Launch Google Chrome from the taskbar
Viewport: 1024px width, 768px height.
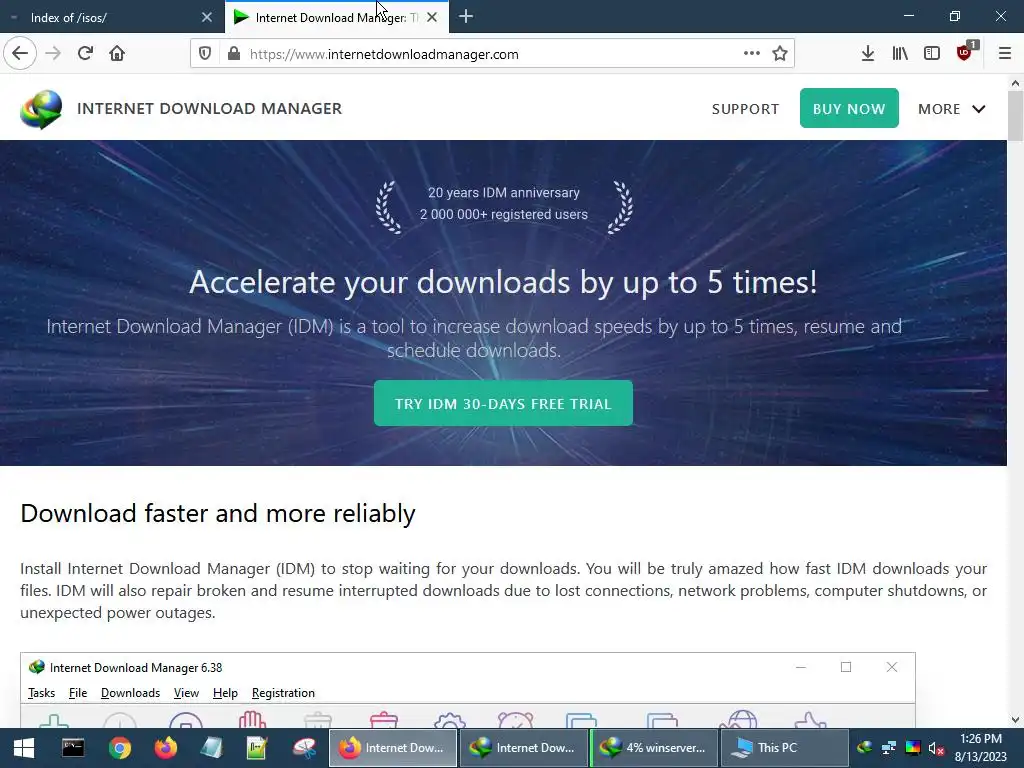(x=120, y=748)
